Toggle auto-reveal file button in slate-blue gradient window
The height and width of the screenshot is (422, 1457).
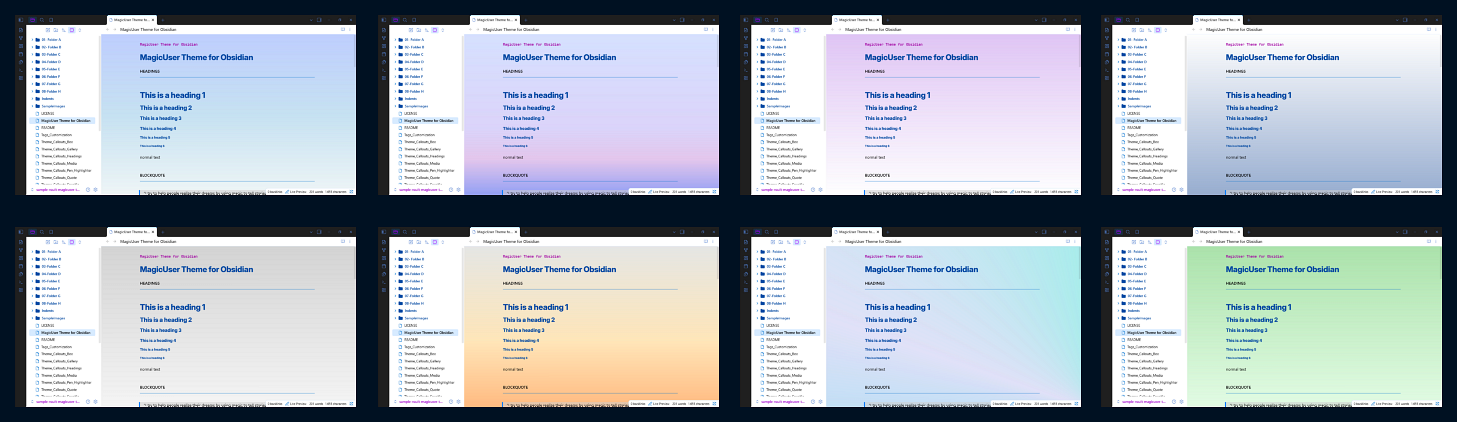coord(1160,30)
